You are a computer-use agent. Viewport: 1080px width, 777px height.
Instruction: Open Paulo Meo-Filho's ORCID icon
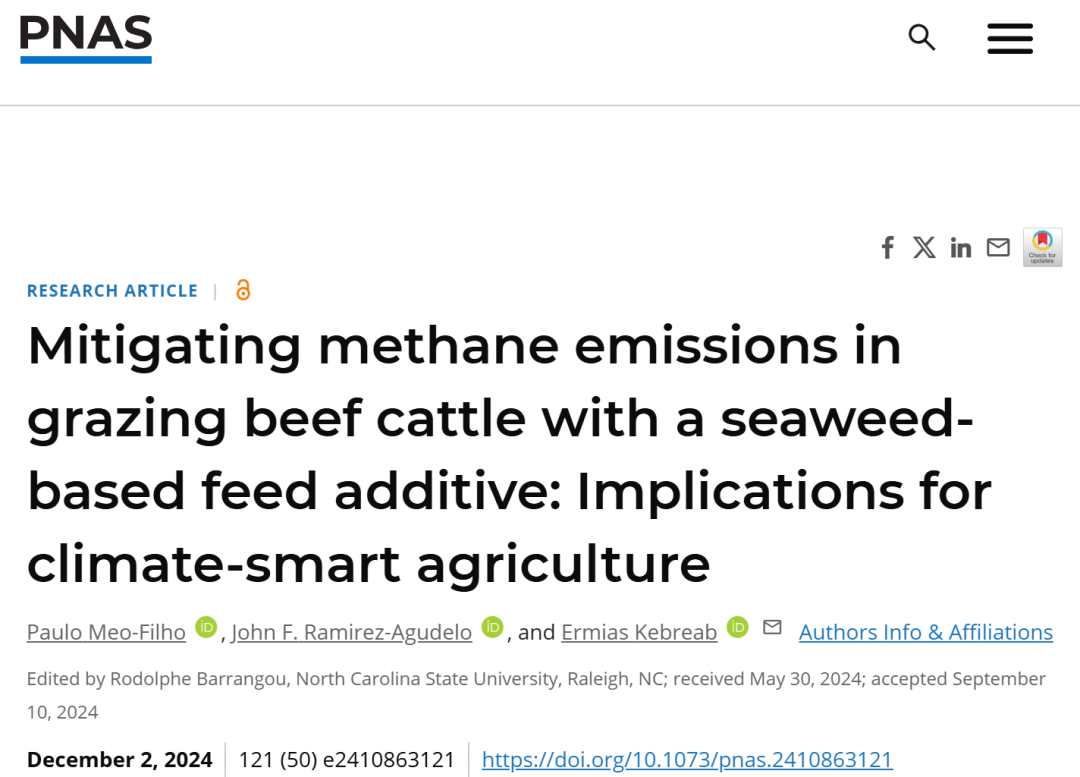click(206, 627)
